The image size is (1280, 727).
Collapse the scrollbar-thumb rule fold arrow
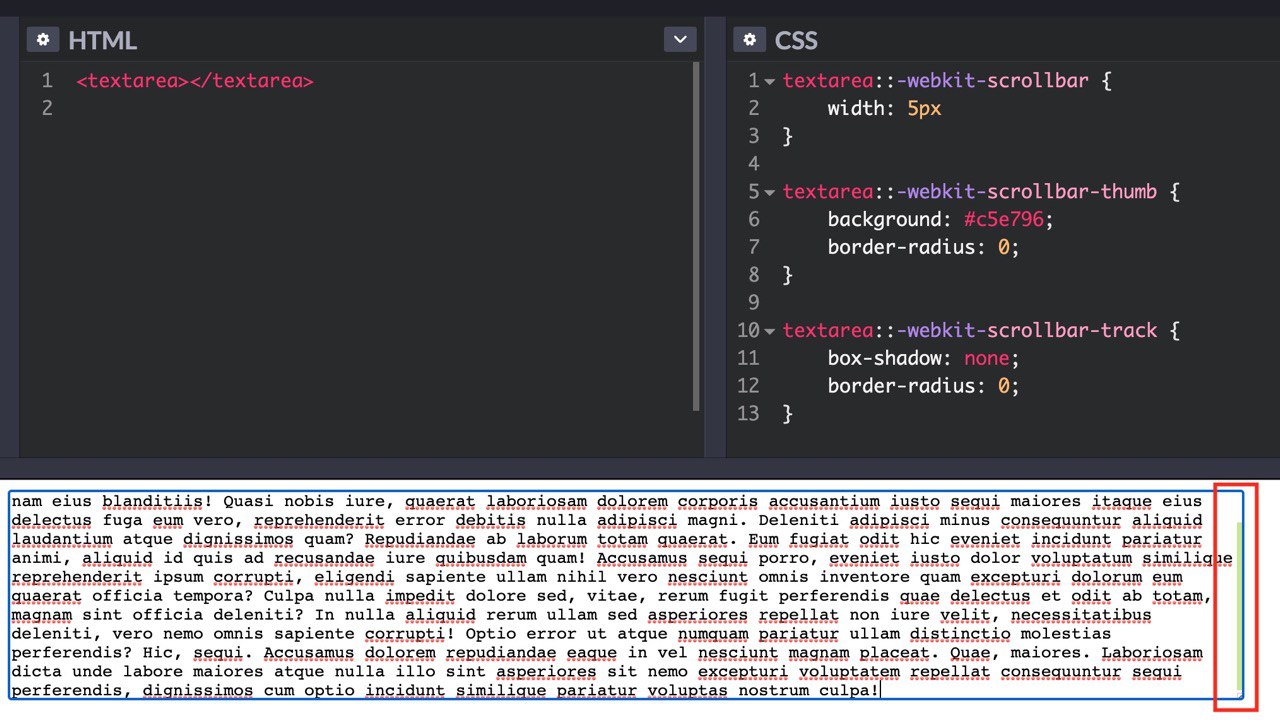(x=770, y=192)
